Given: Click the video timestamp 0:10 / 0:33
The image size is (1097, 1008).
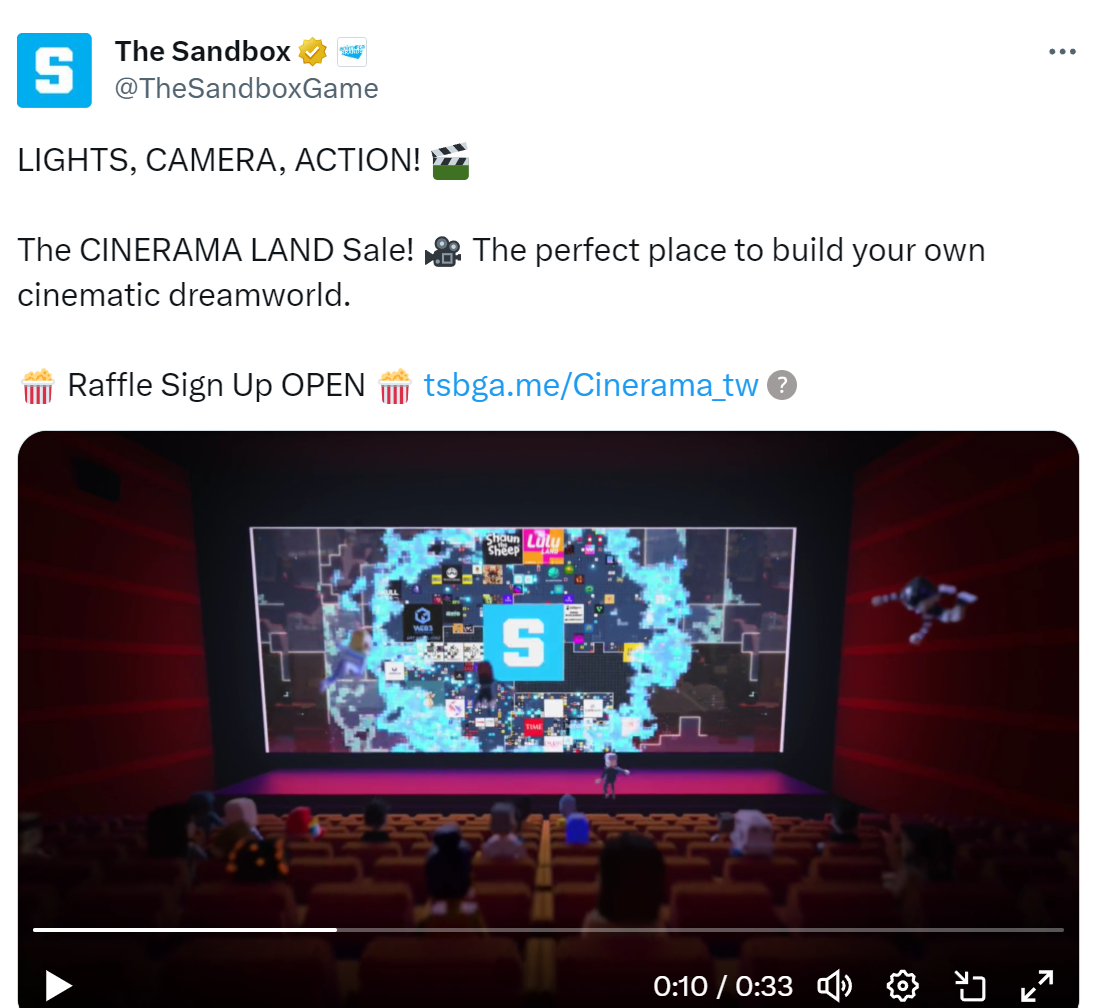Looking at the screenshot, I should [x=723, y=986].
